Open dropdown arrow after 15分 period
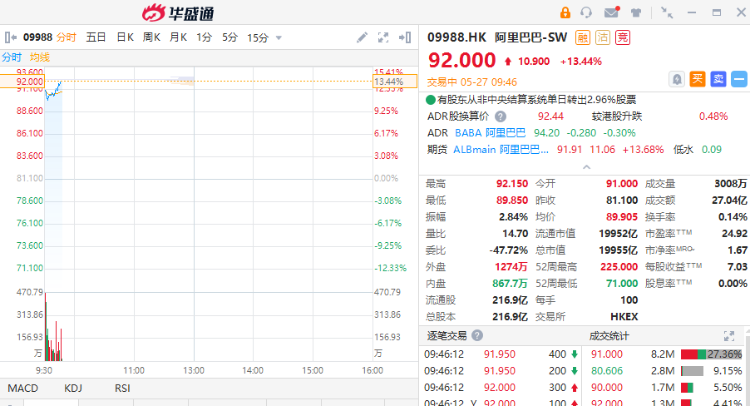The image size is (750, 406). pyautogui.click(x=278, y=38)
